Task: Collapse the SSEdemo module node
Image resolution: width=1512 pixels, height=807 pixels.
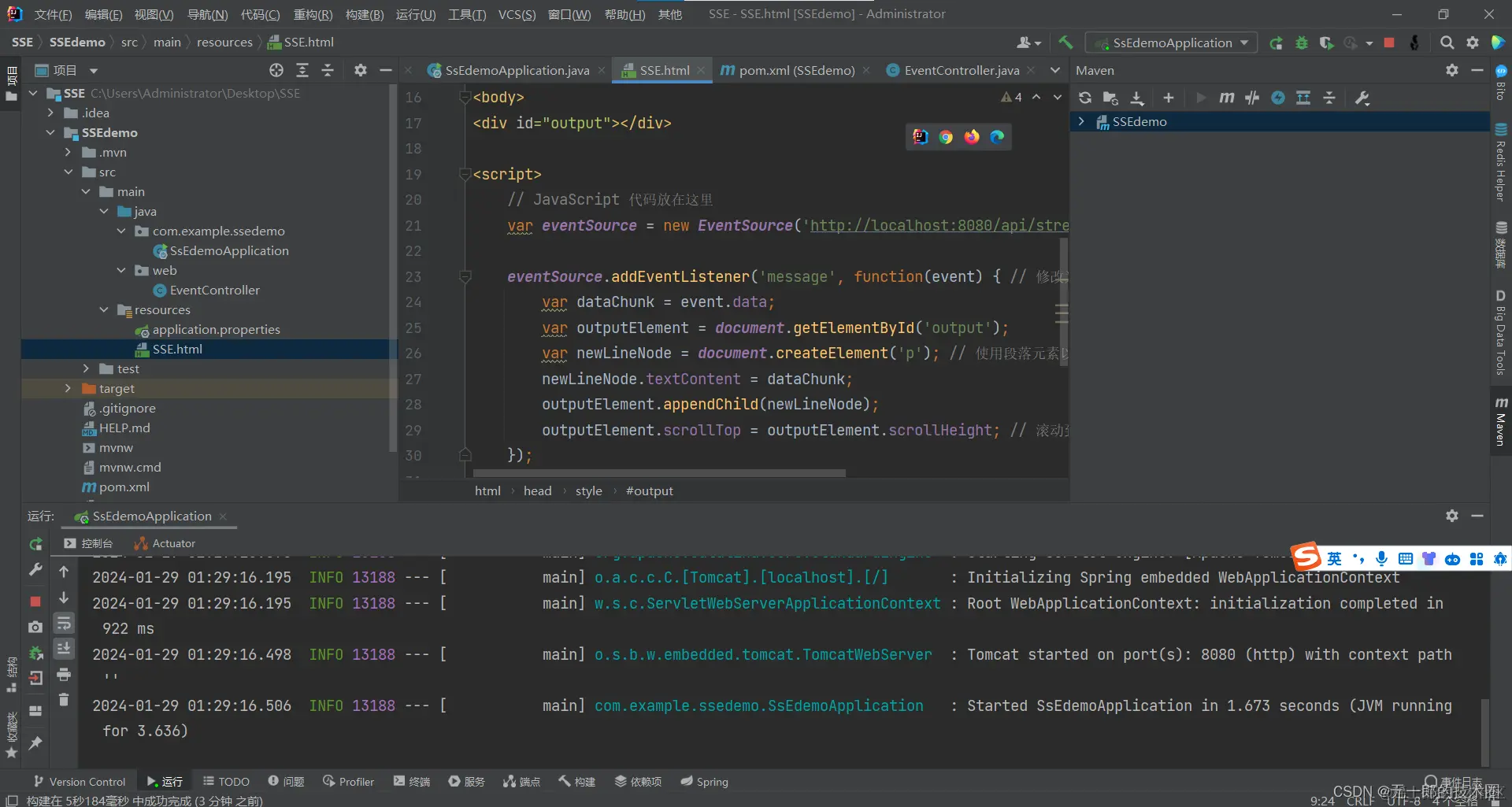Action: (51, 132)
